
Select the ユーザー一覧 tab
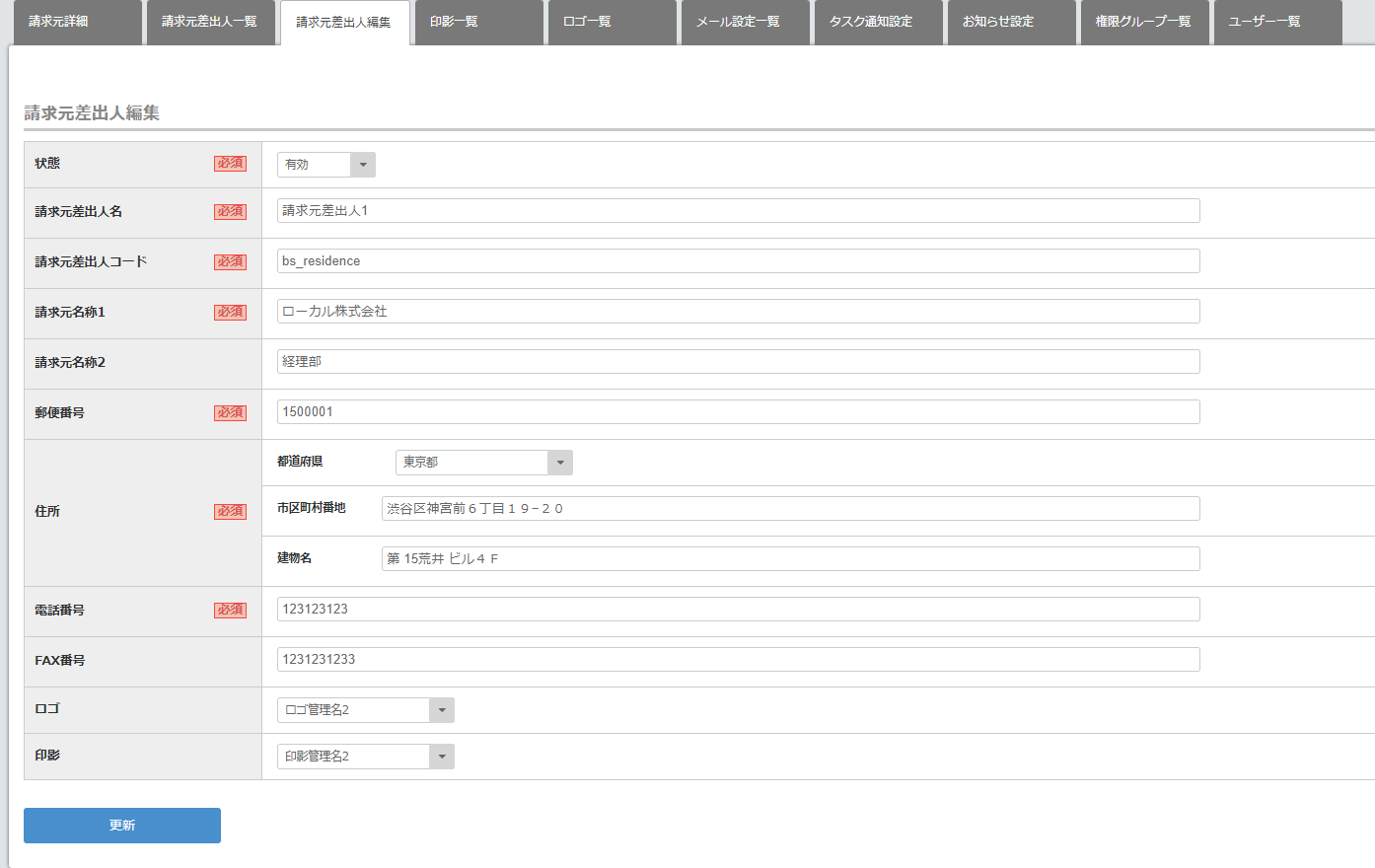point(1277,22)
